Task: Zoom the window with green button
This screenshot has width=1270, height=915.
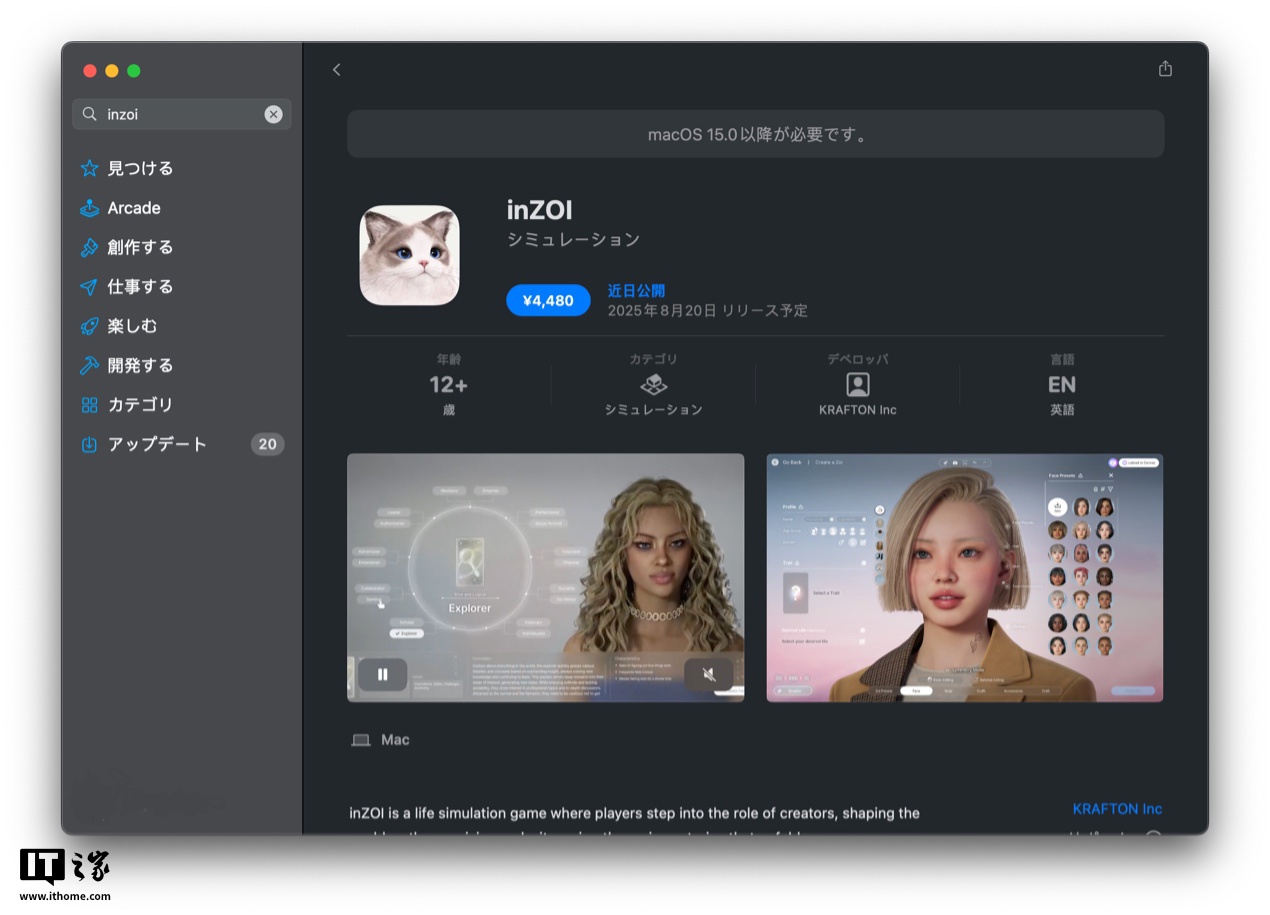Action: click(x=134, y=71)
